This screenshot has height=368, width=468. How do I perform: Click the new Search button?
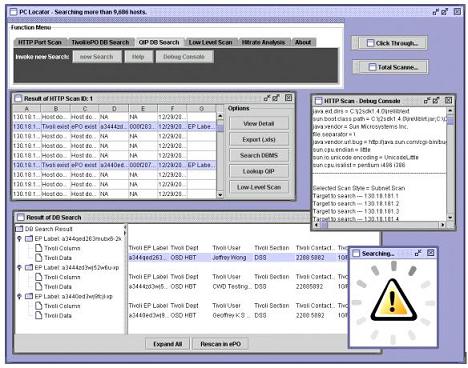[x=97, y=57]
